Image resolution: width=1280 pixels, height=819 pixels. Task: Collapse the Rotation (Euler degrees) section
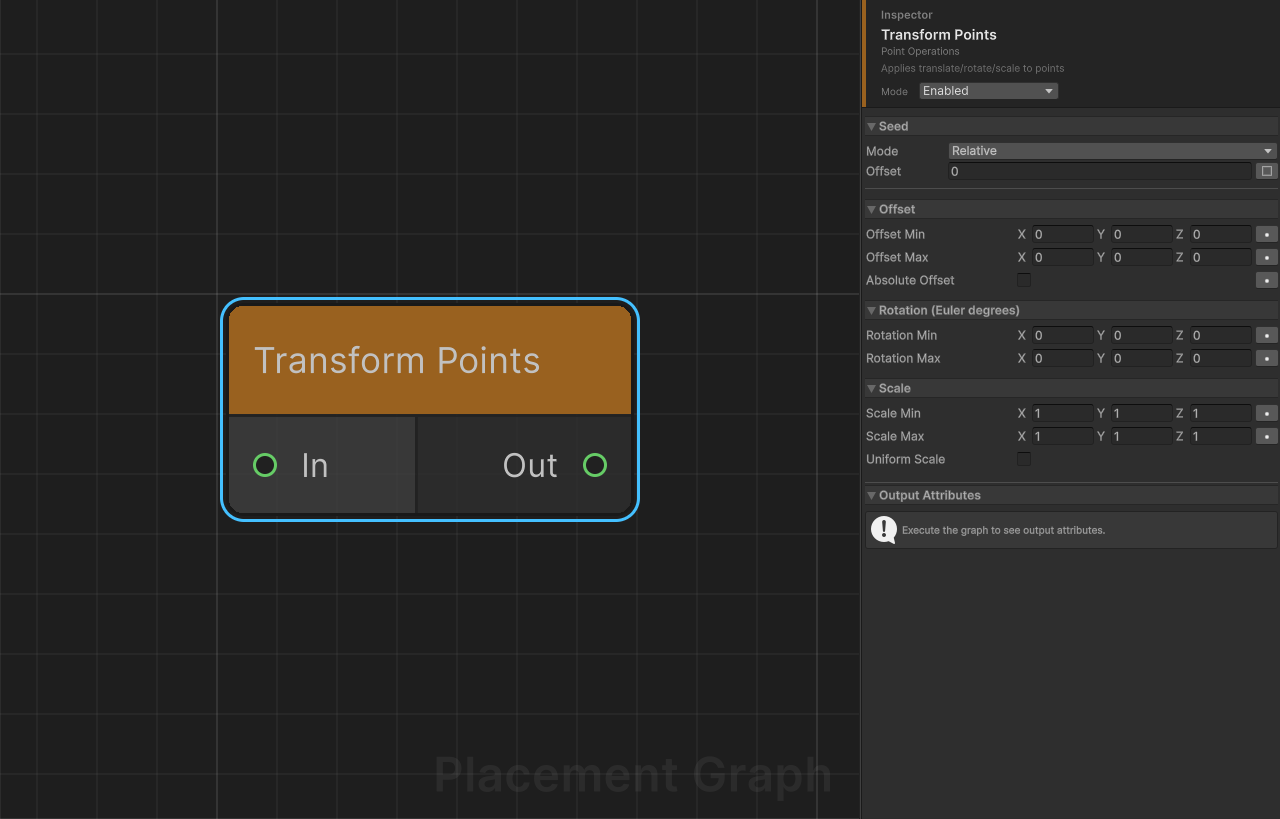[871, 311]
